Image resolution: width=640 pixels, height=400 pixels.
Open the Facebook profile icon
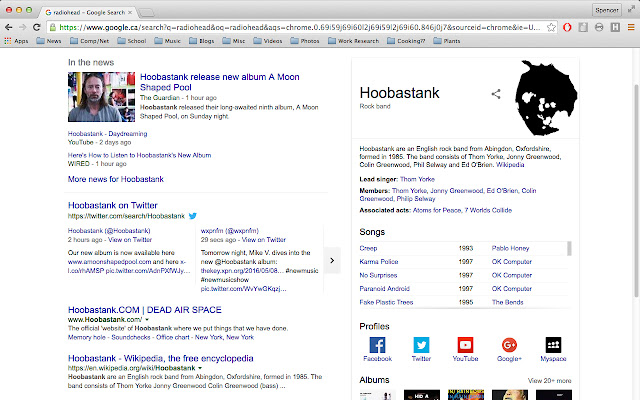coord(377,345)
